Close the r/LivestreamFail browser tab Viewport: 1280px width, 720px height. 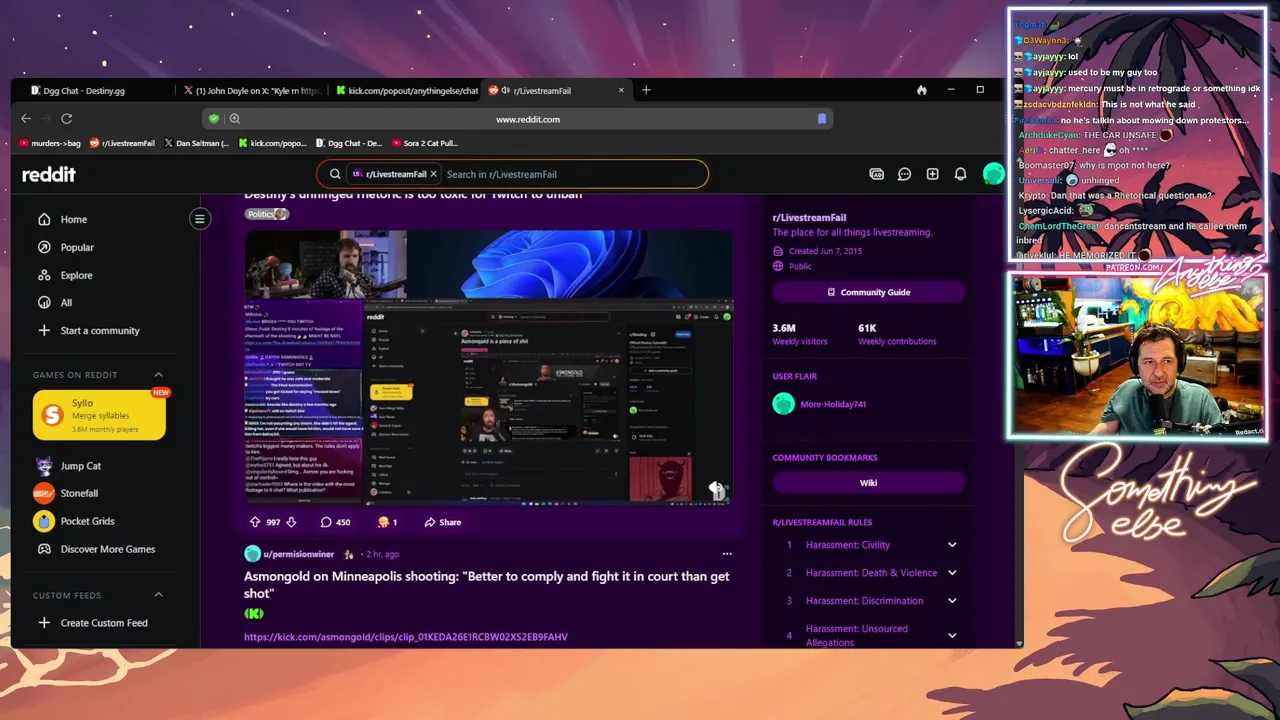click(x=621, y=90)
